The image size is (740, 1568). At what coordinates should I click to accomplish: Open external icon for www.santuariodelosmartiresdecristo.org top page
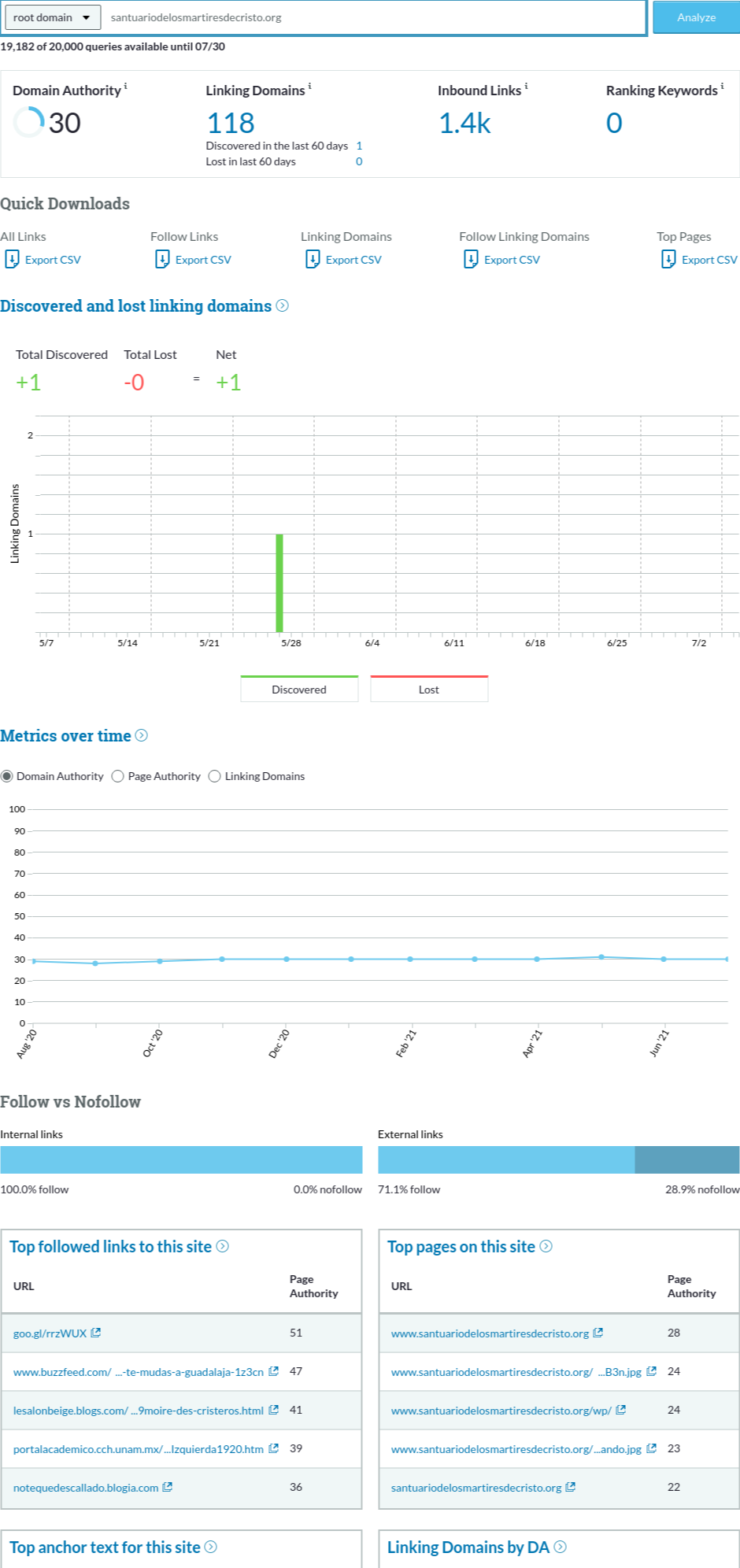(598, 1333)
